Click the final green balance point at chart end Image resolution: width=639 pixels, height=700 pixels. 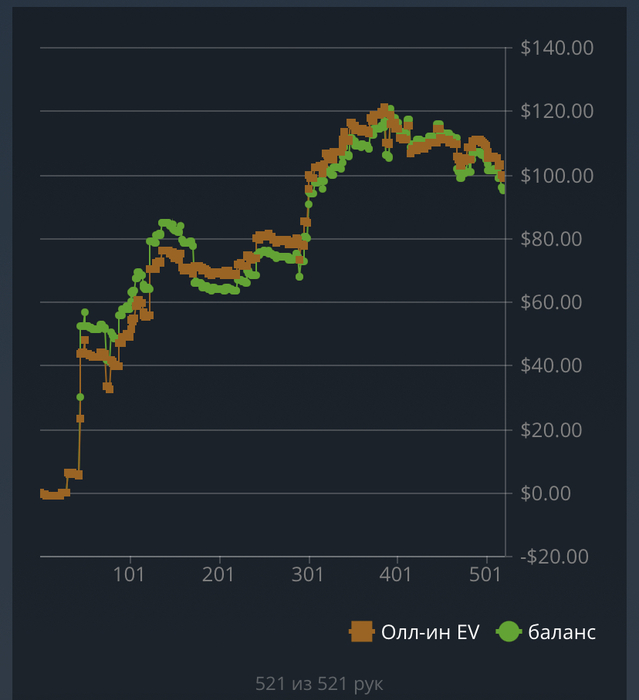(503, 189)
